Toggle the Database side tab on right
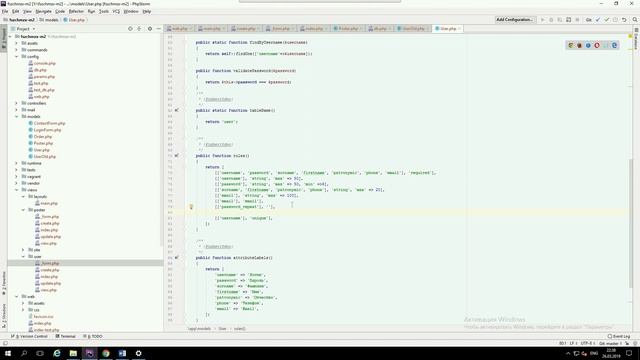Viewport: 640px width, 360px height. click(636, 39)
